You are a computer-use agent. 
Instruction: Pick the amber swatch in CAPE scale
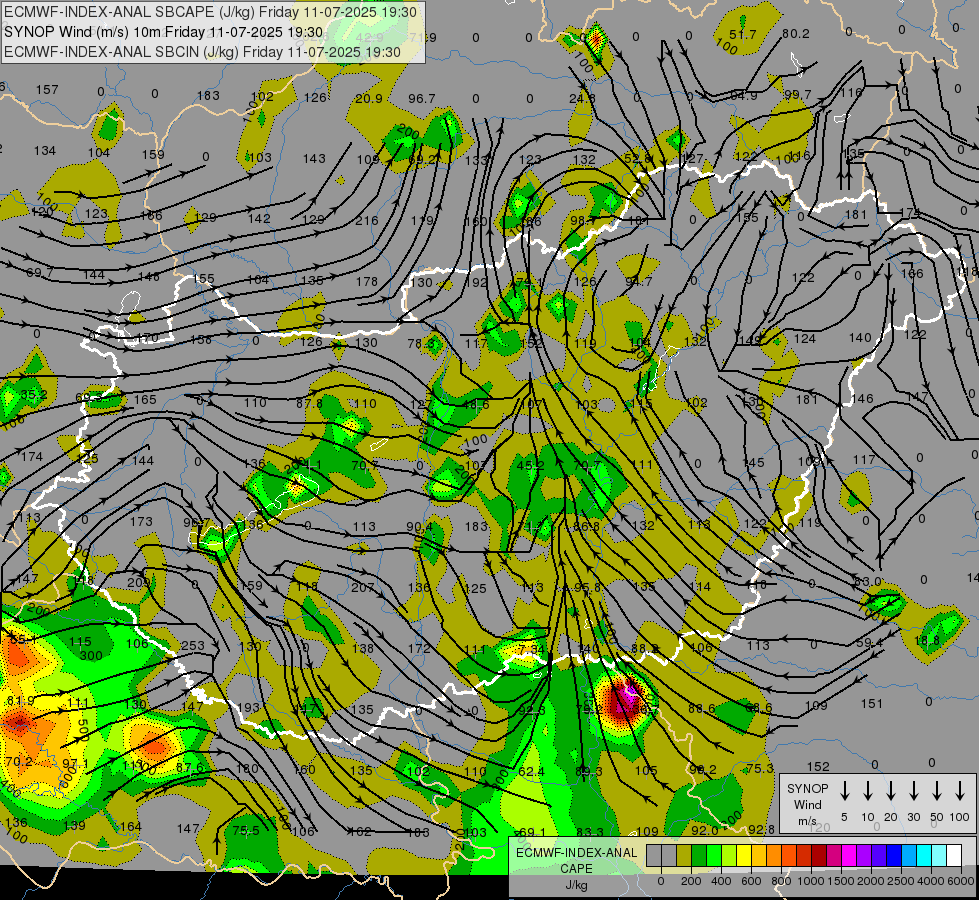click(759, 855)
